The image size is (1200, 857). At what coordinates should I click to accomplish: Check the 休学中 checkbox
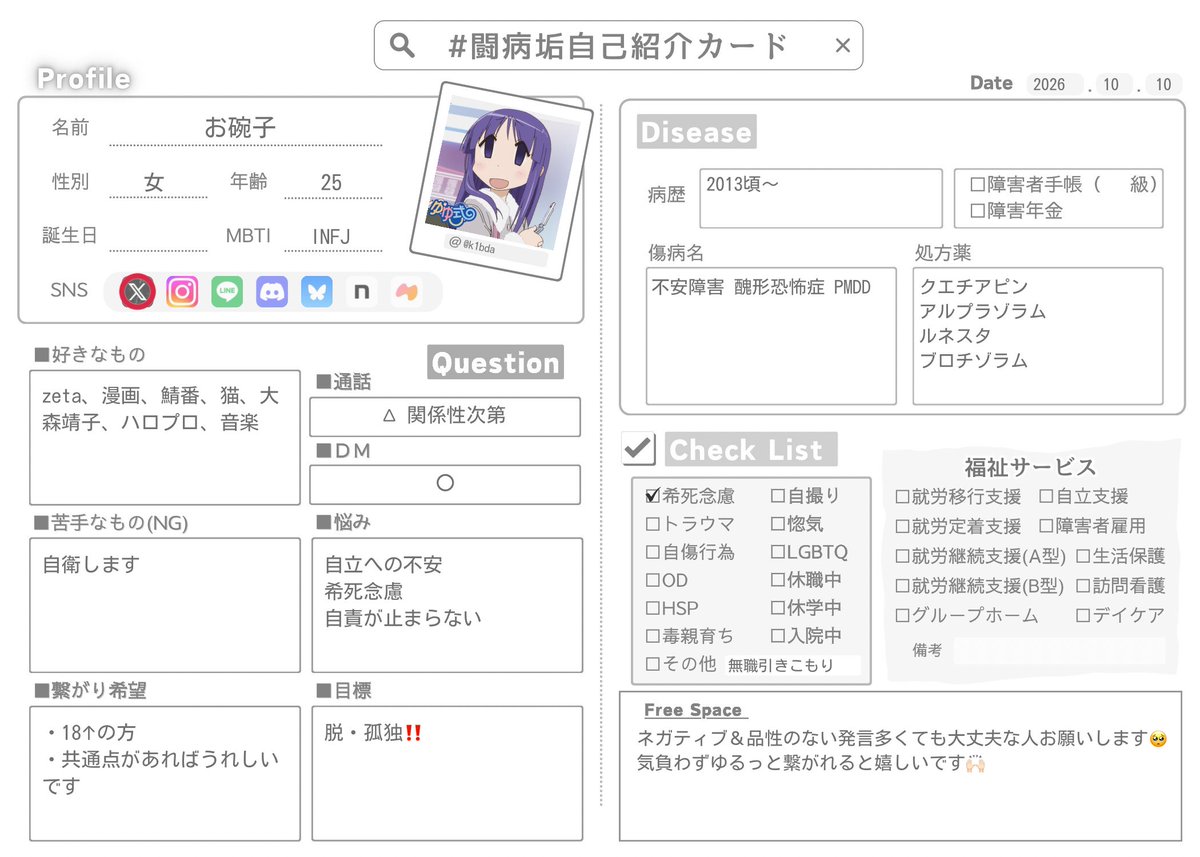click(778, 607)
